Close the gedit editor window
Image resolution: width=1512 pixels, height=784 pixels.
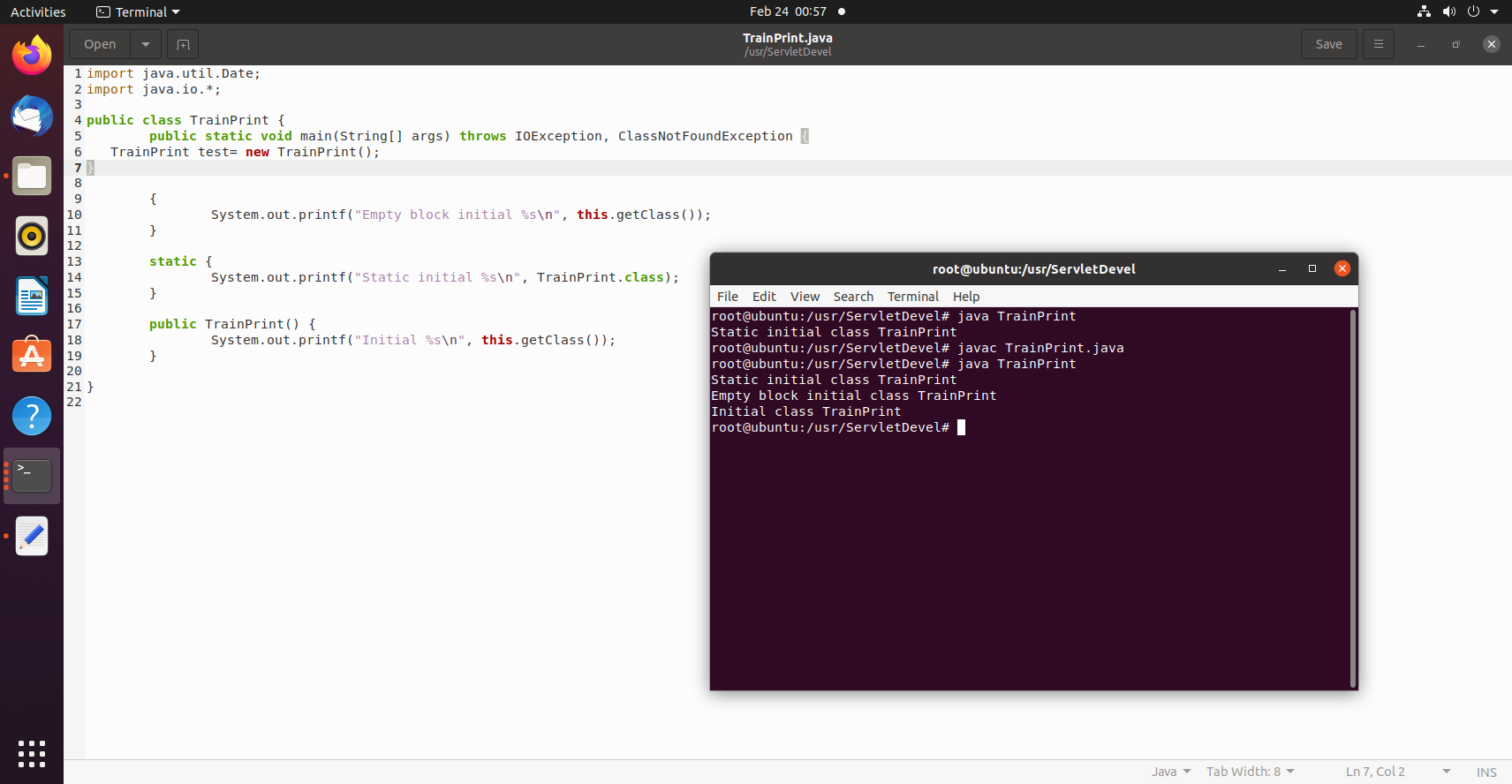point(1492,44)
